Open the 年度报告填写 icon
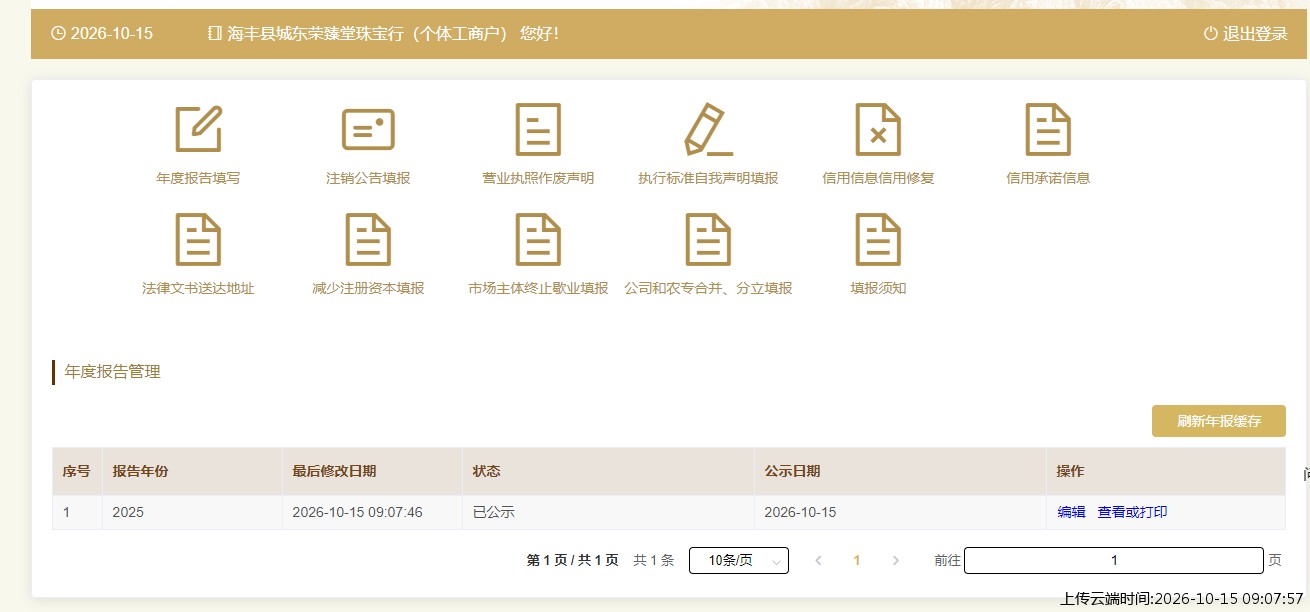Viewport: 1310px width, 612px height. pos(198,129)
